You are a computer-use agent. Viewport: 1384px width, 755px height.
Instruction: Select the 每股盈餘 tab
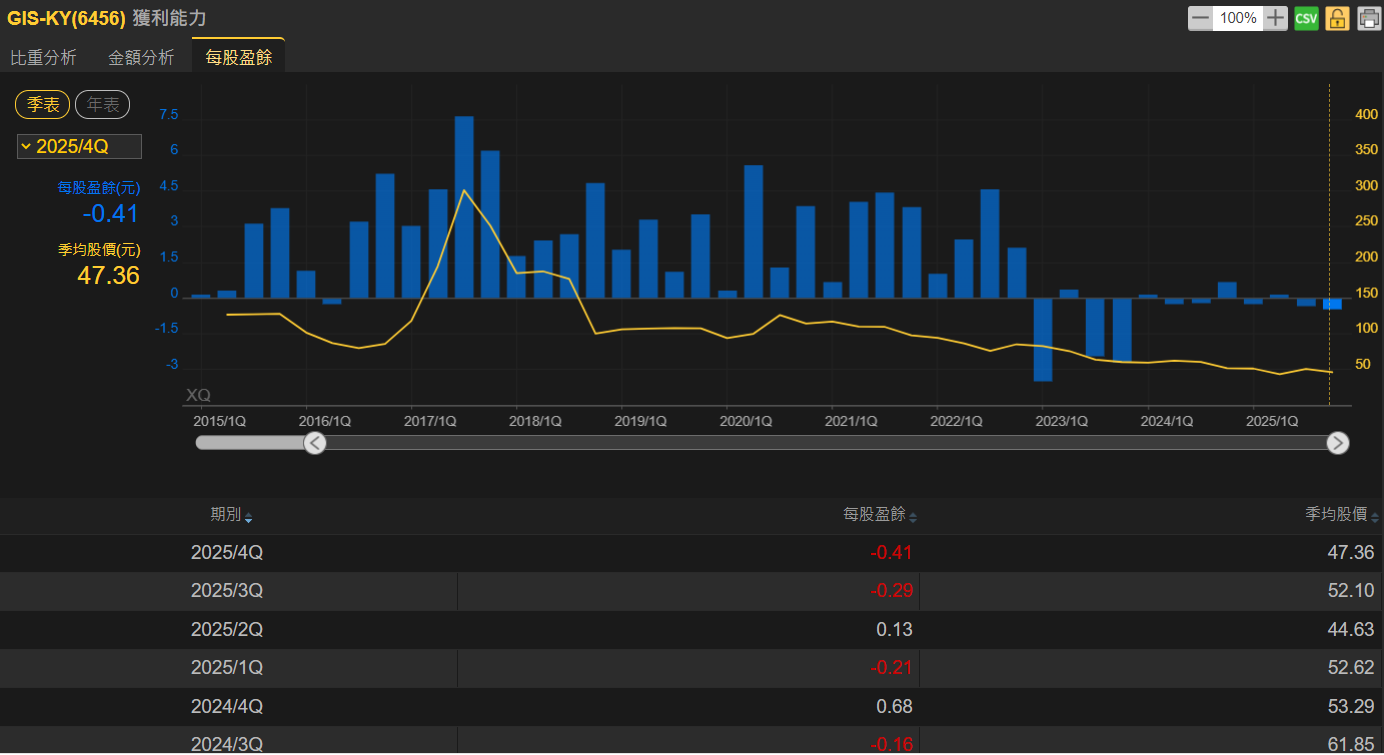point(238,58)
